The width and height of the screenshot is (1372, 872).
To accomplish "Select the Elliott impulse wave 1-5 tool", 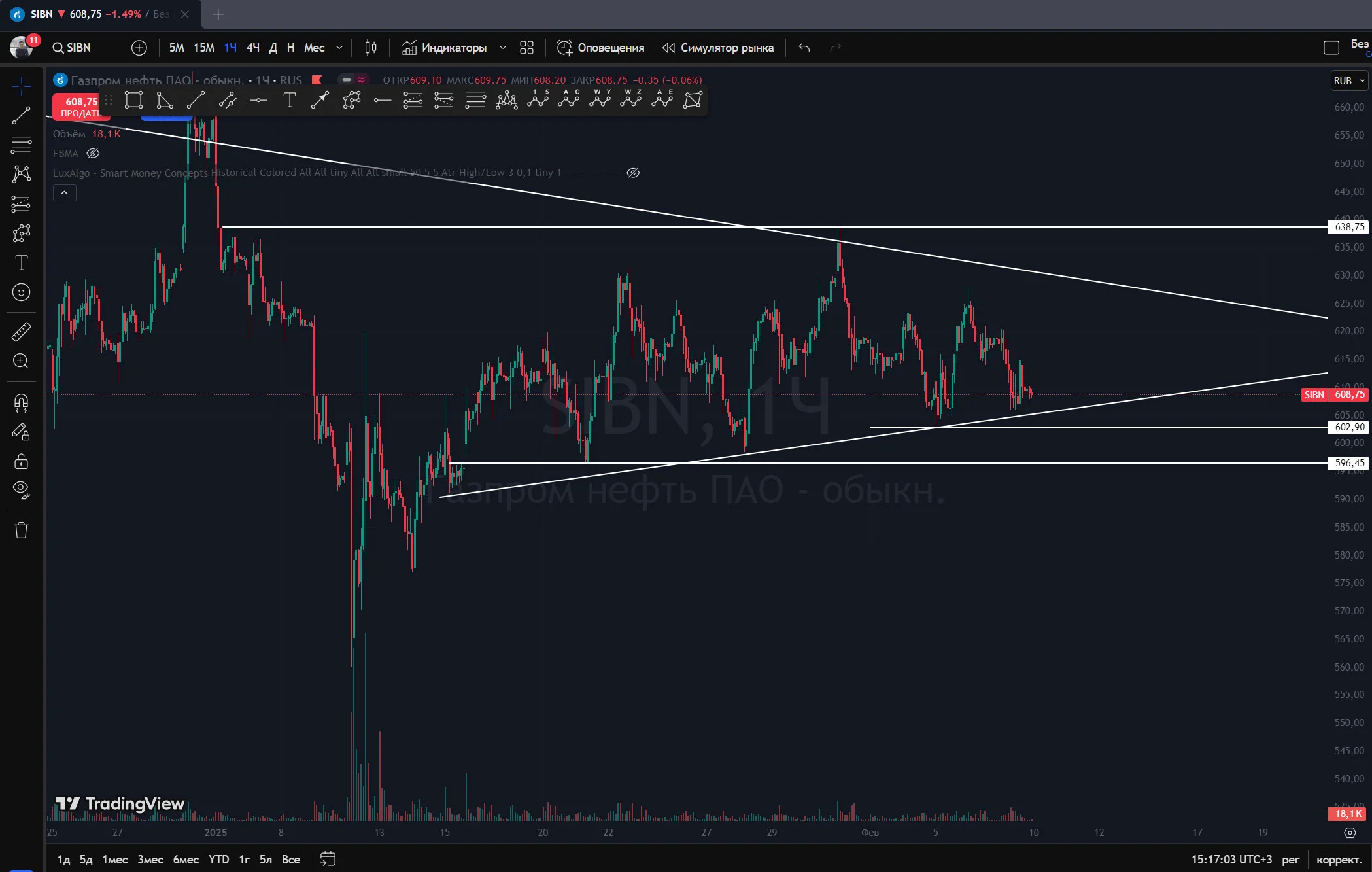I will click(538, 99).
